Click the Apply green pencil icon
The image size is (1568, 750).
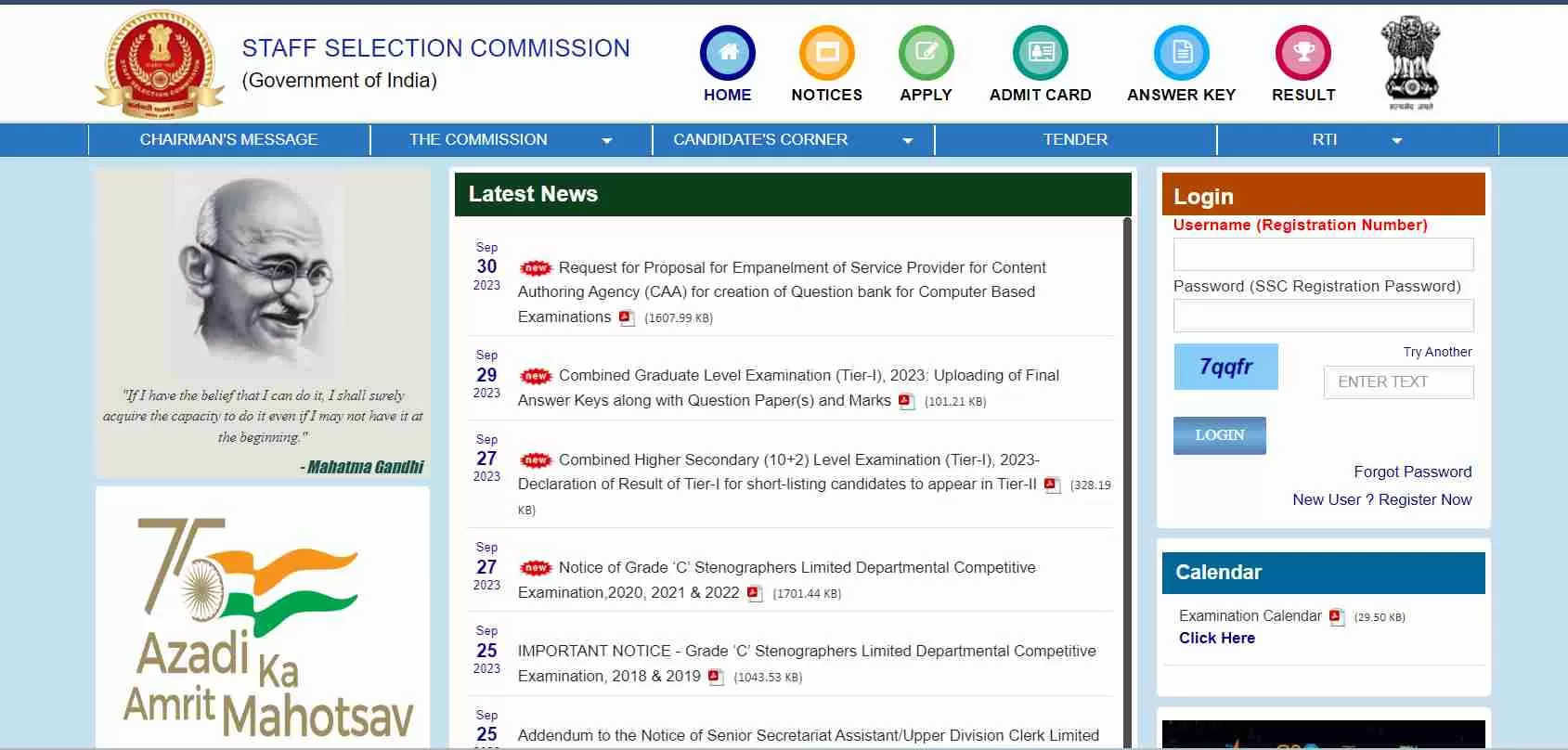coord(926,53)
